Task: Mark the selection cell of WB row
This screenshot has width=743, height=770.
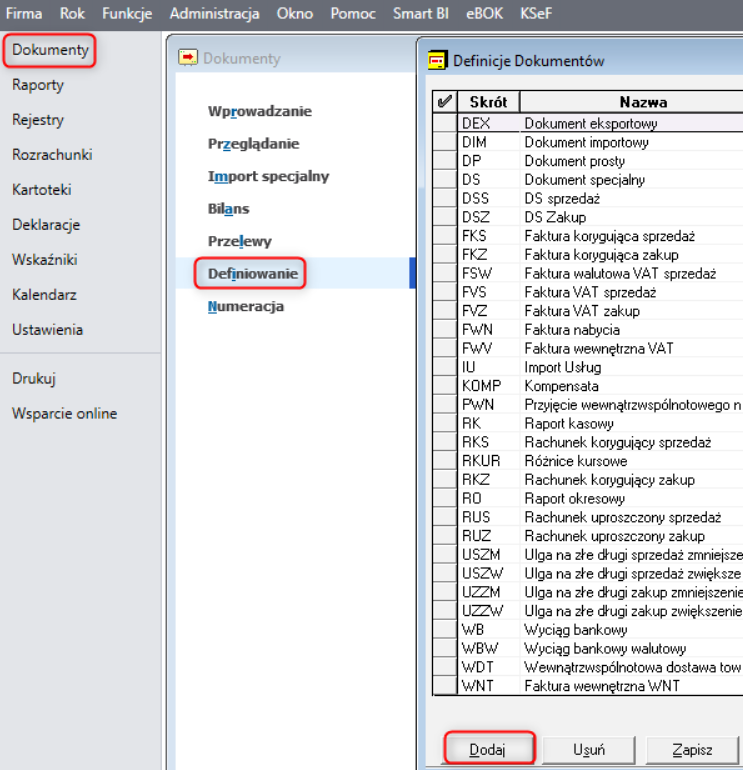Action: [445, 630]
